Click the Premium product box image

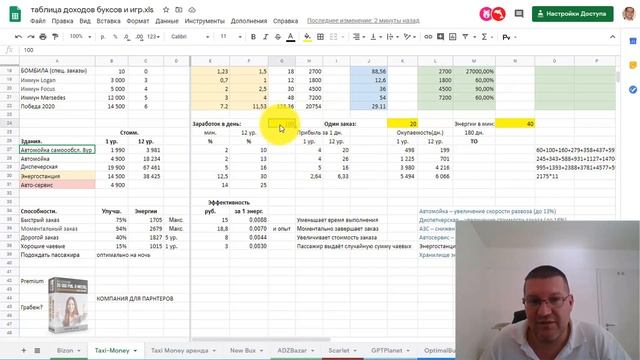click(68, 305)
